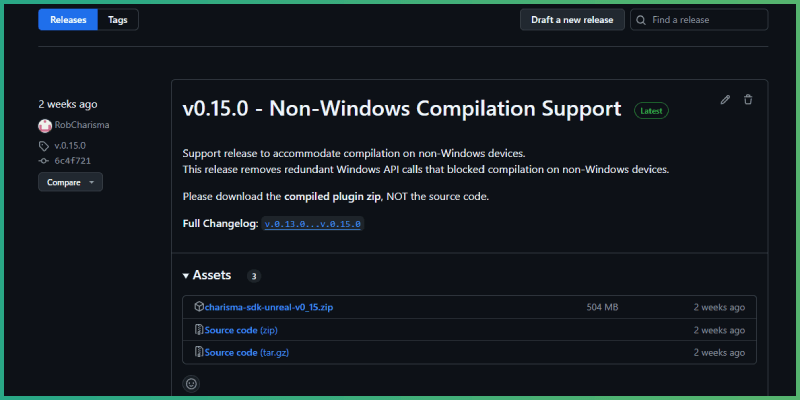The image size is (800, 400).
Task: Click the pencil icon to edit release
Action: [x=725, y=100]
